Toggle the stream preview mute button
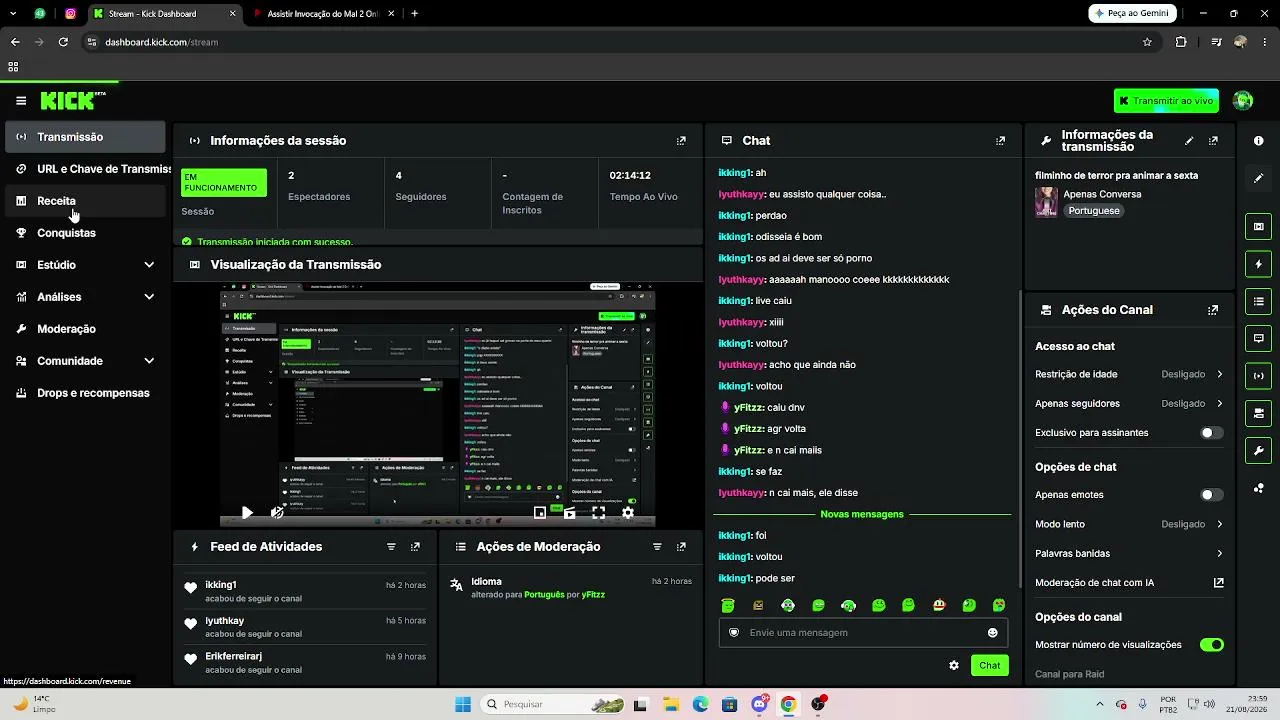The image size is (1280, 720). pos(277,513)
